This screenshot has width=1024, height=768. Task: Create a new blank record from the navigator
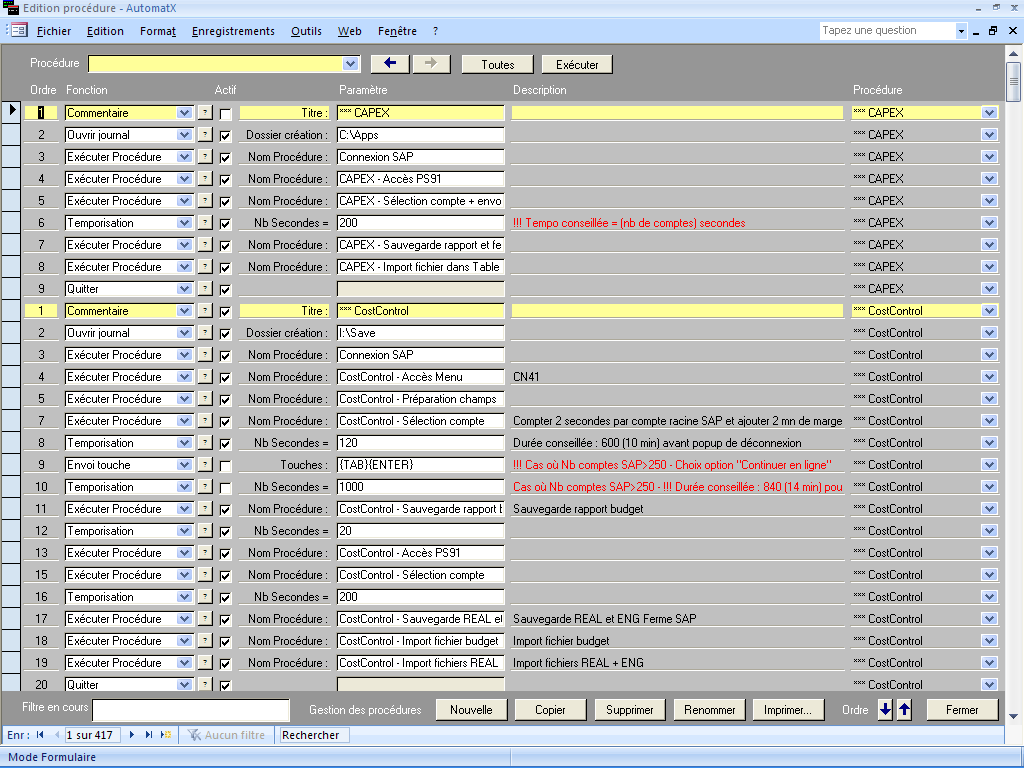[x=166, y=735]
